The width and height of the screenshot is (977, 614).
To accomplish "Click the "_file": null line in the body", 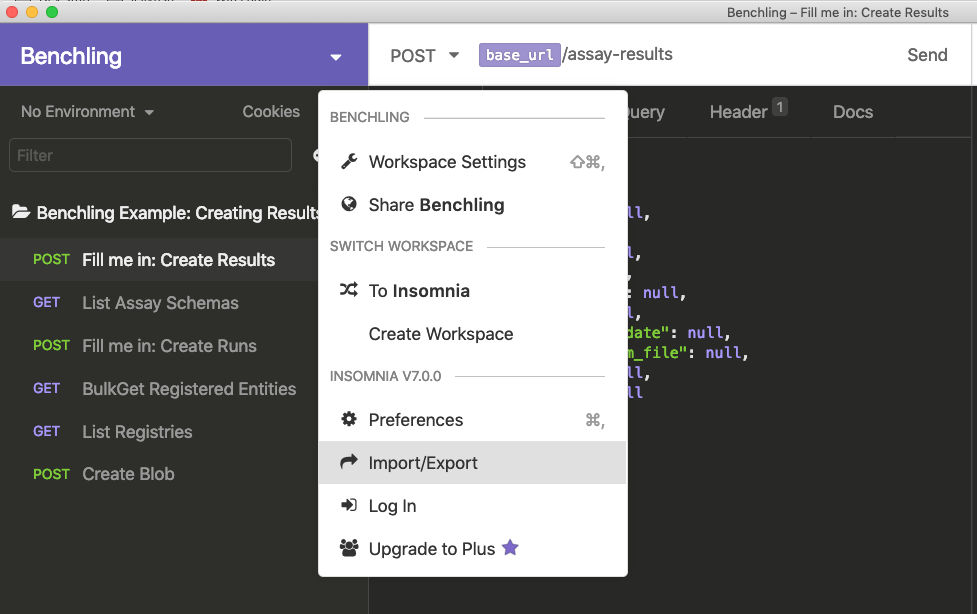I will pos(688,353).
